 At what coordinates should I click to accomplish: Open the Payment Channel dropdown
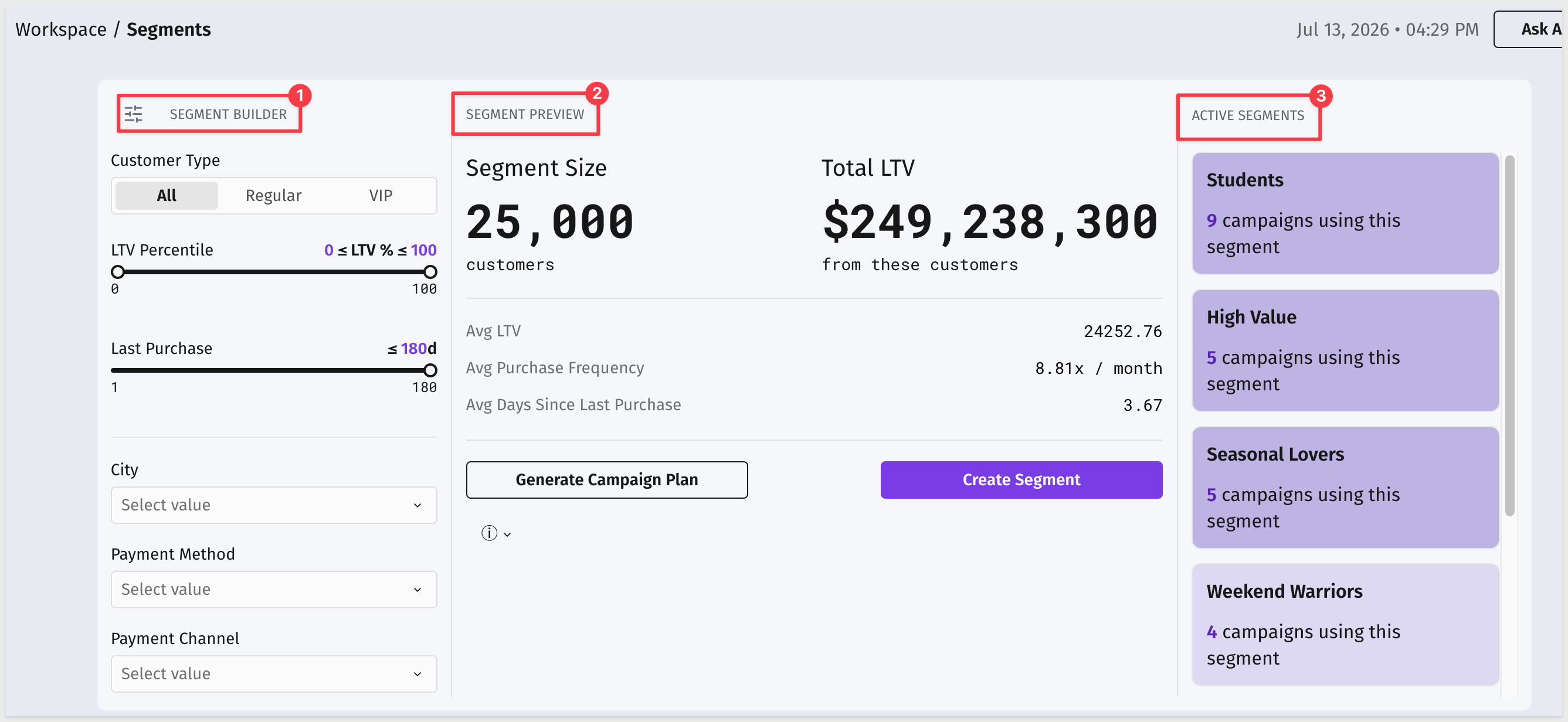(274, 673)
